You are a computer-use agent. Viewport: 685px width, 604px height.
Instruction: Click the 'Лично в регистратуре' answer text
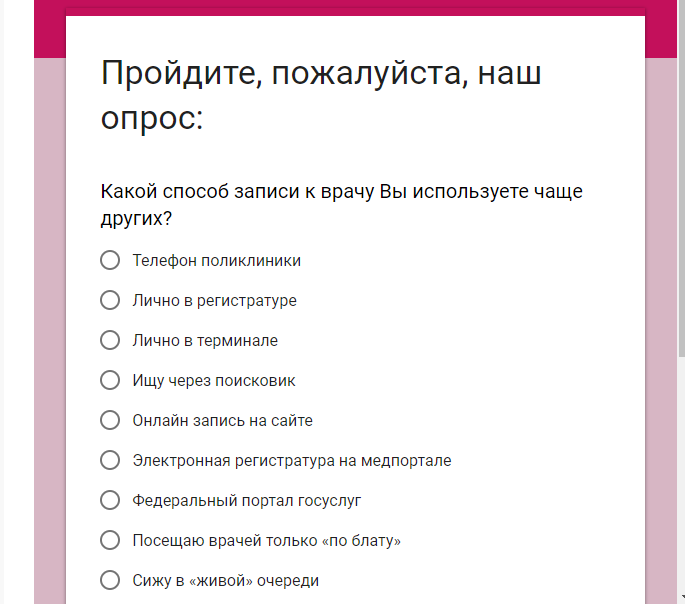click(214, 300)
